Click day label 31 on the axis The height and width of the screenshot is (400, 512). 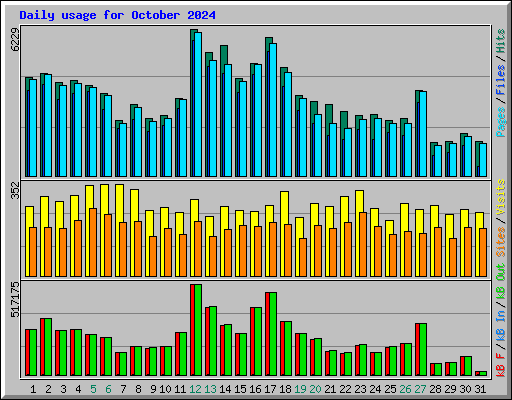tap(480, 389)
